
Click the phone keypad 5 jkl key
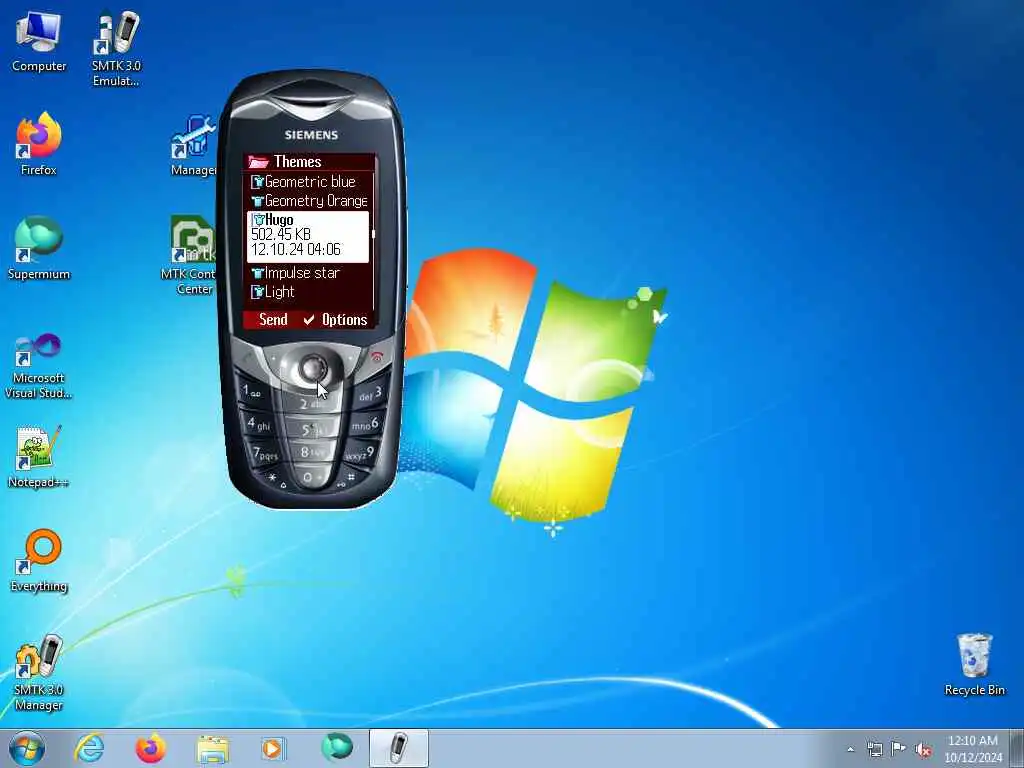click(x=312, y=429)
